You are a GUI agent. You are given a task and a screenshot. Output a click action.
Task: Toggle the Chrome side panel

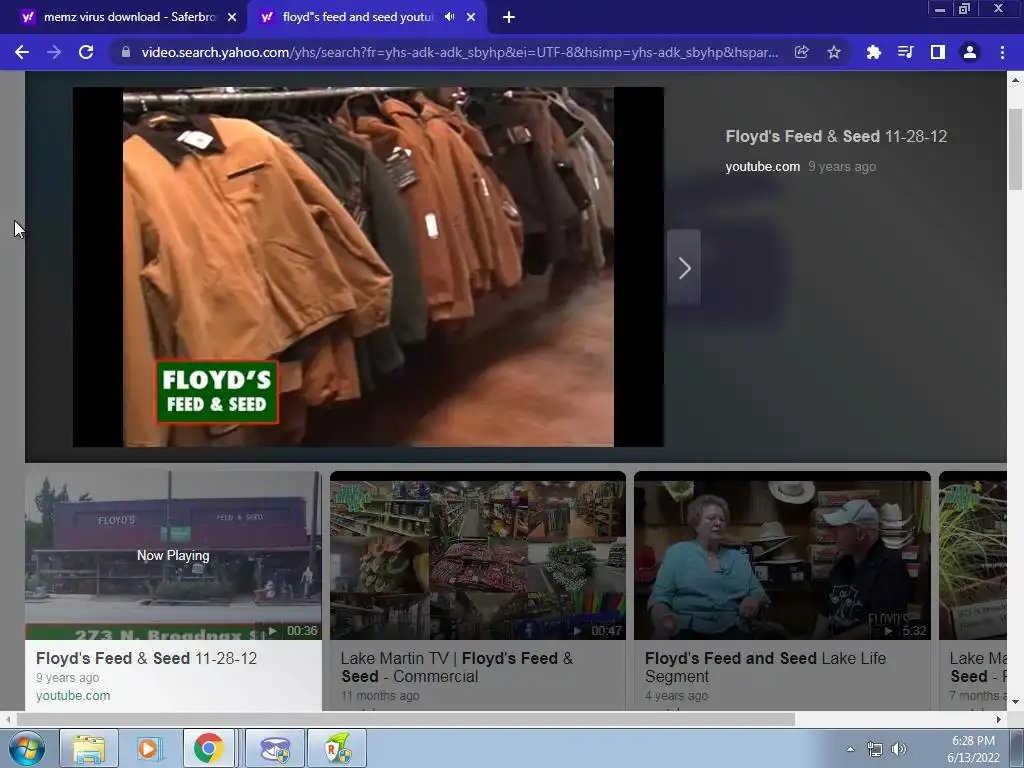(937, 52)
